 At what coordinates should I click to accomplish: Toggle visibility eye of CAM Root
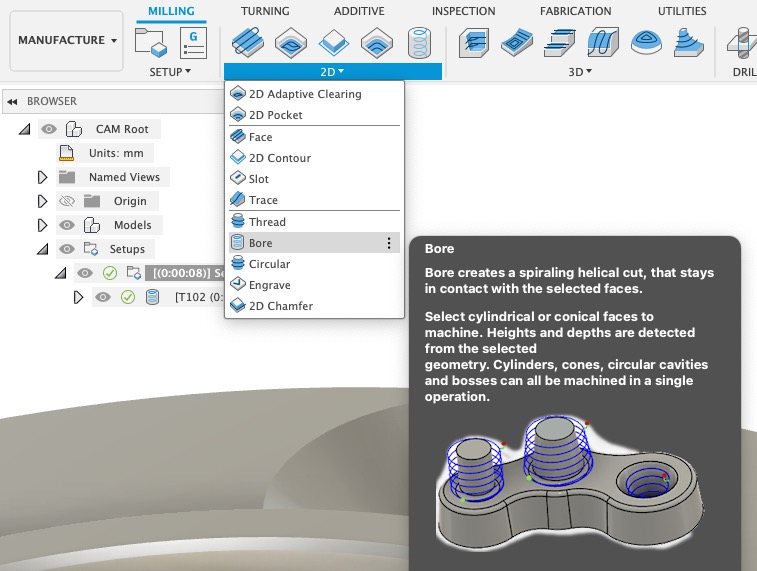49,129
